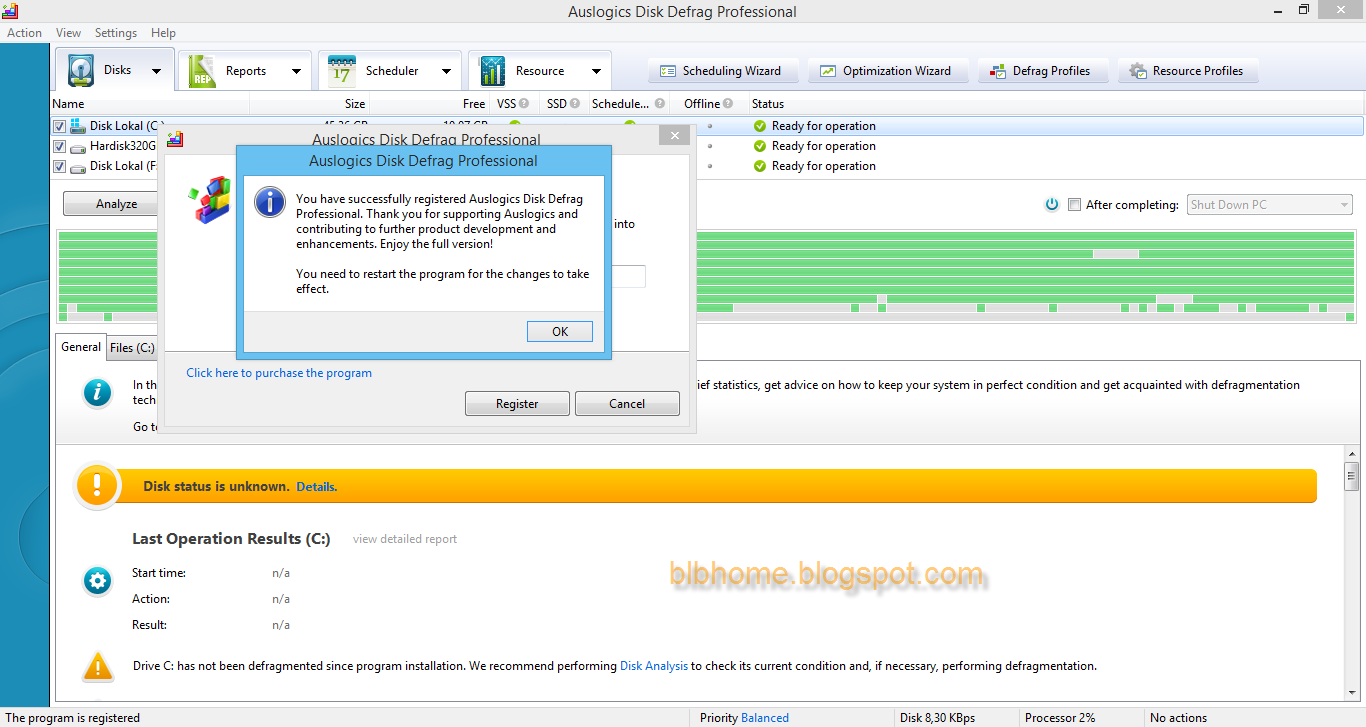This screenshot has height=727, width=1366.
Task: Click the power icon beside After completing
Action: click(1051, 204)
